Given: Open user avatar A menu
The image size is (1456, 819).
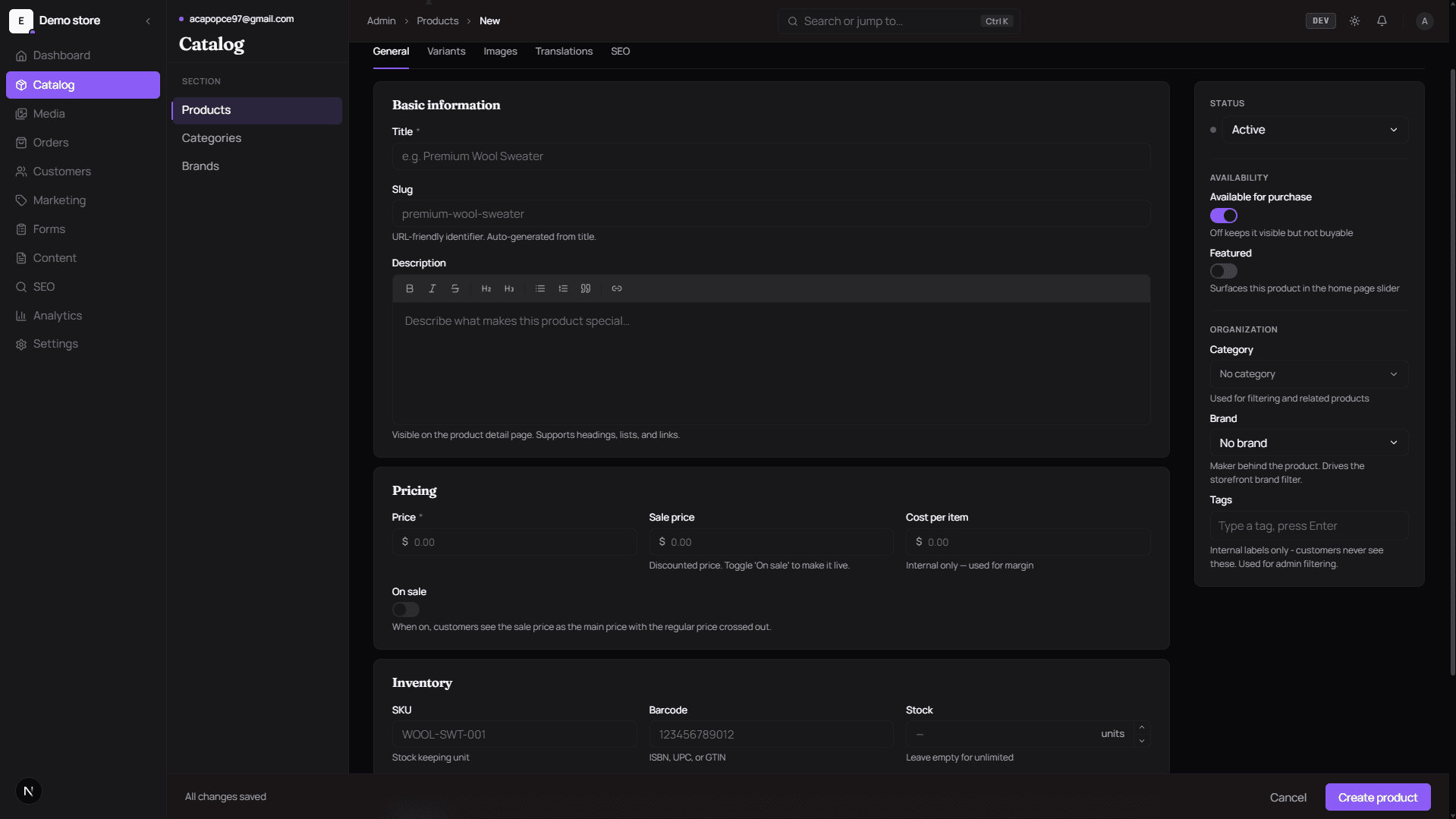Looking at the screenshot, I should pos(1424,21).
